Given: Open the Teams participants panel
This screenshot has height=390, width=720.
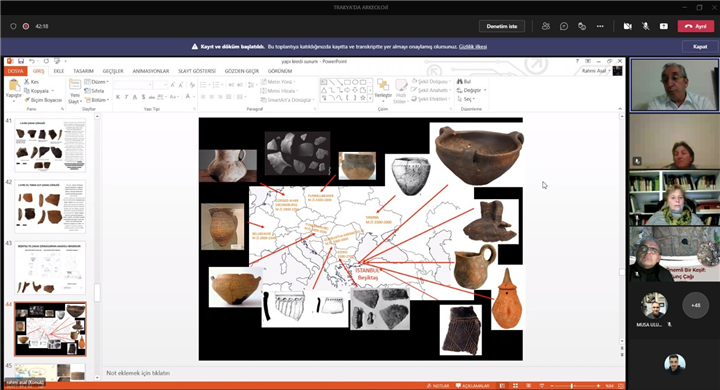Looking at the screenshot, I should click(x=546, y=26).
